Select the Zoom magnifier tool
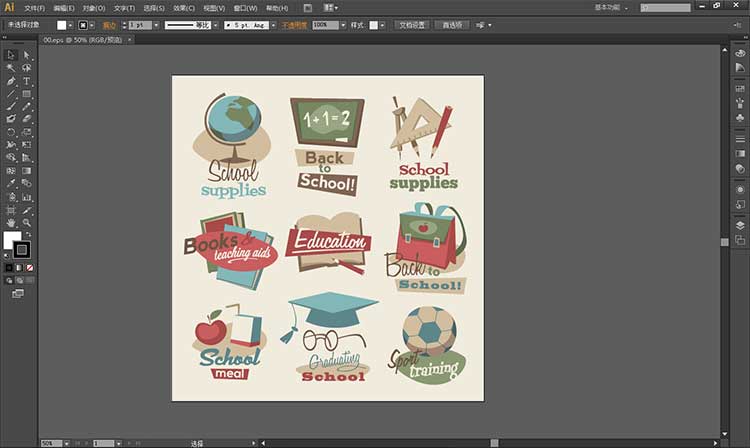This screenshot has height=448, width=750. pyautogui.click(x=26, y=223)
